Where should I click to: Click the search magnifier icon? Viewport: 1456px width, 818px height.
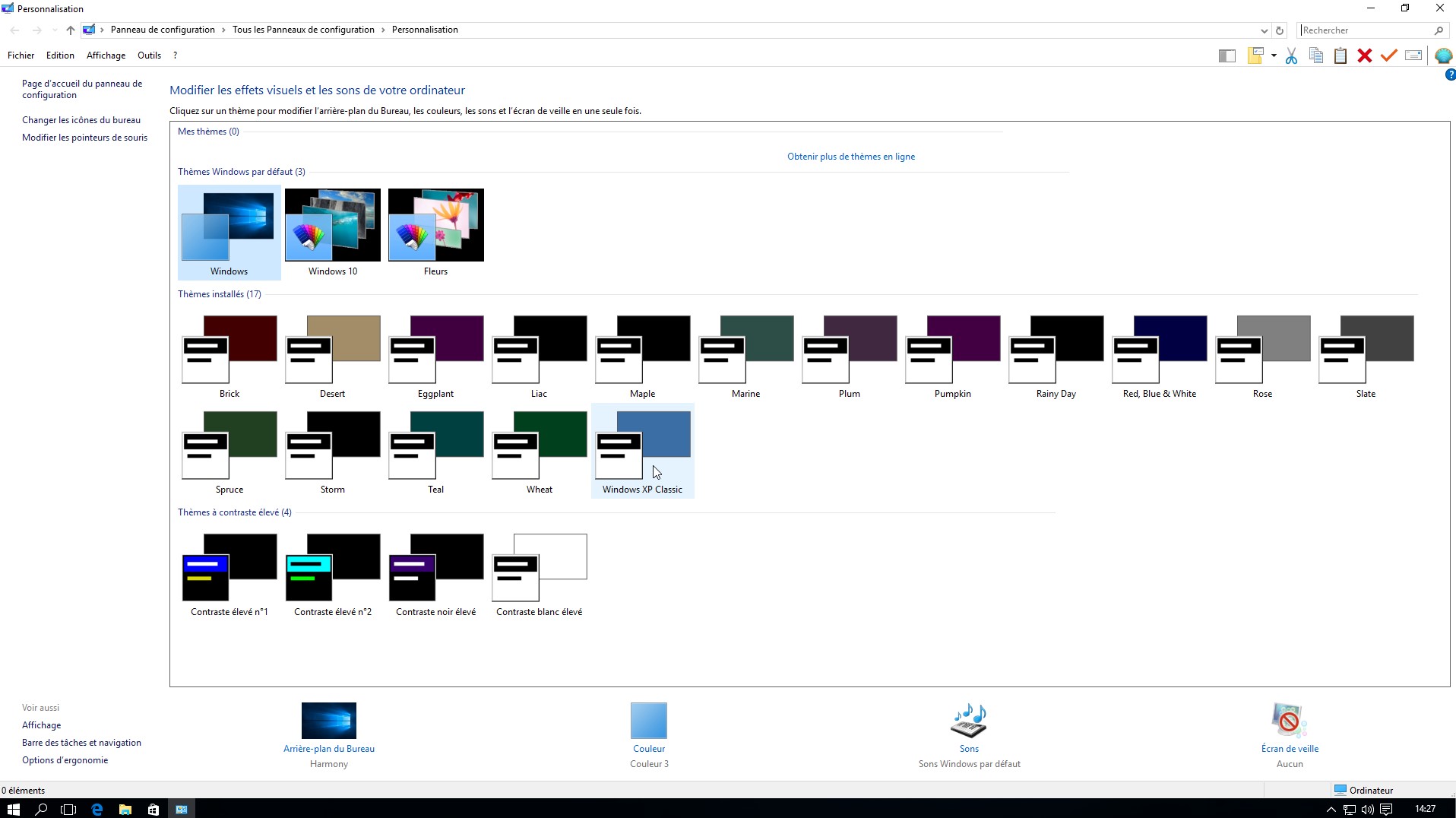click(x=1439, y=30)
